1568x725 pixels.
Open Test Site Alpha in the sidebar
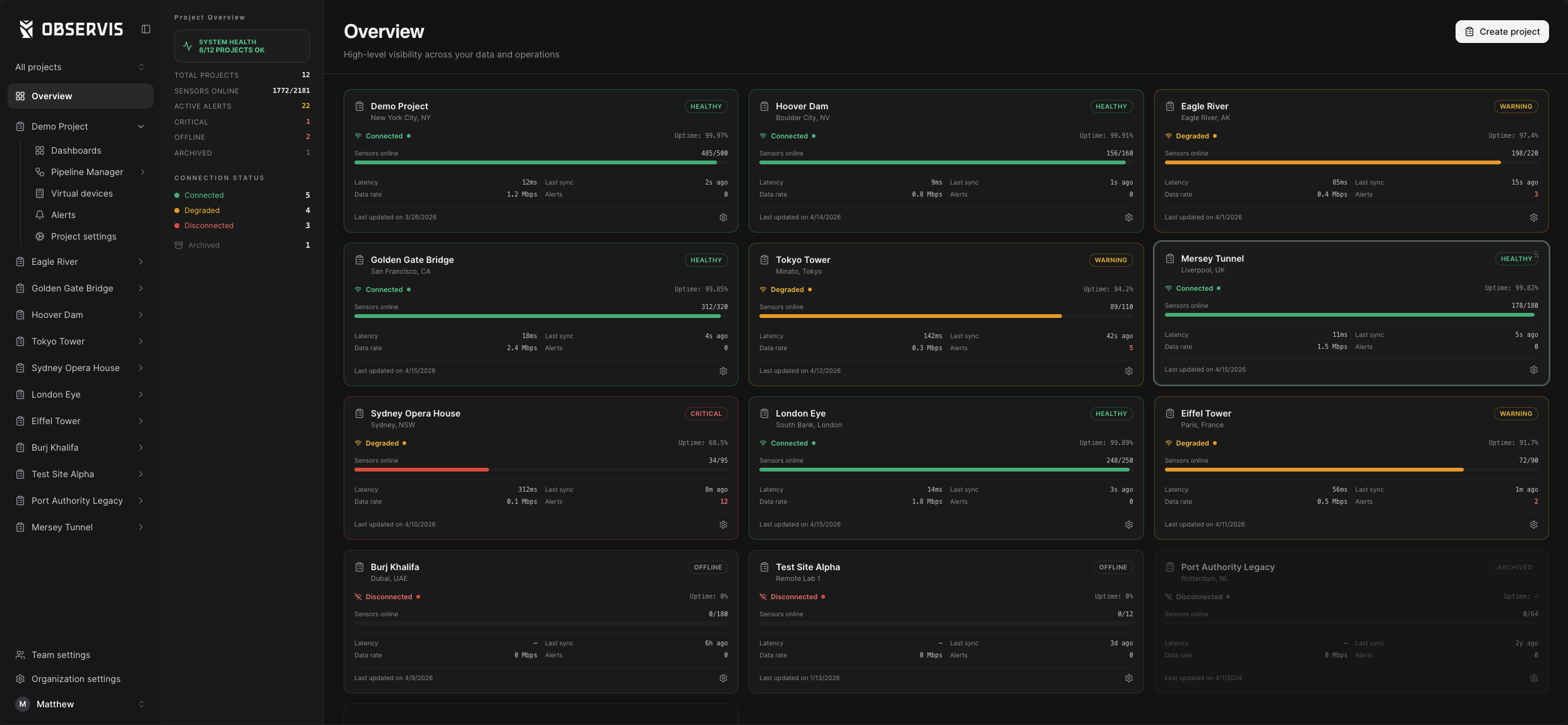pyautogui.click(x=80, y=474)
